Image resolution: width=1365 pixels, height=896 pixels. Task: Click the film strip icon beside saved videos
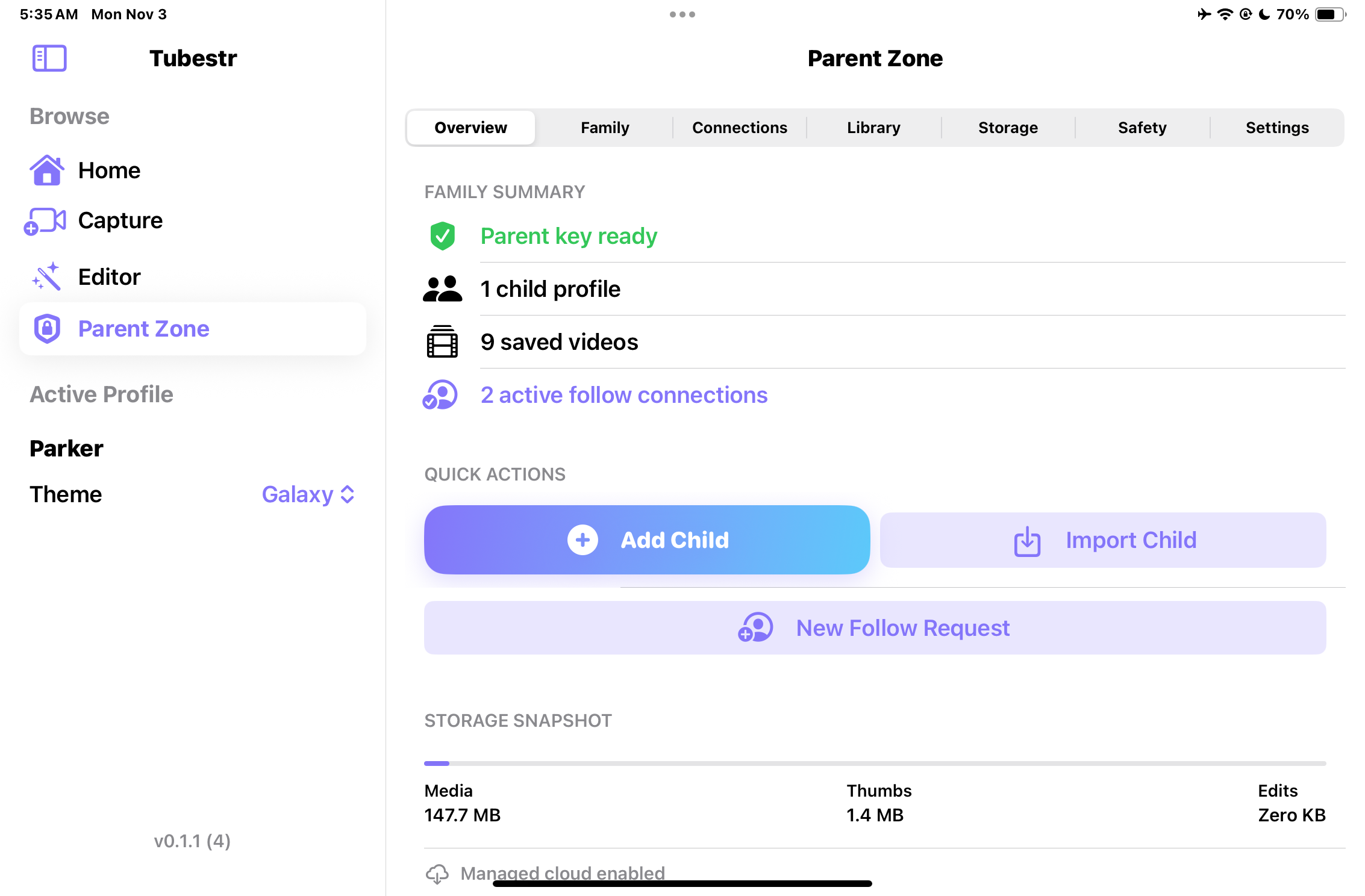point(442,341)
